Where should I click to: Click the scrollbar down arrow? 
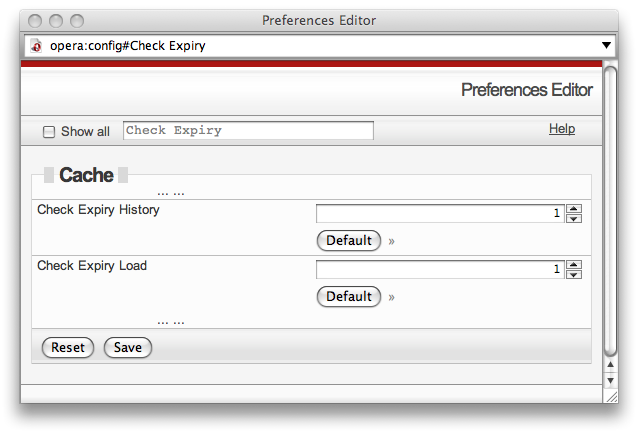(610, 381)
